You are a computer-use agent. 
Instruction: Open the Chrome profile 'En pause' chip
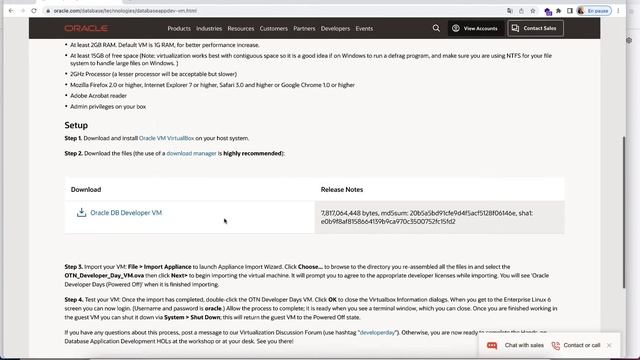point(594,11)
